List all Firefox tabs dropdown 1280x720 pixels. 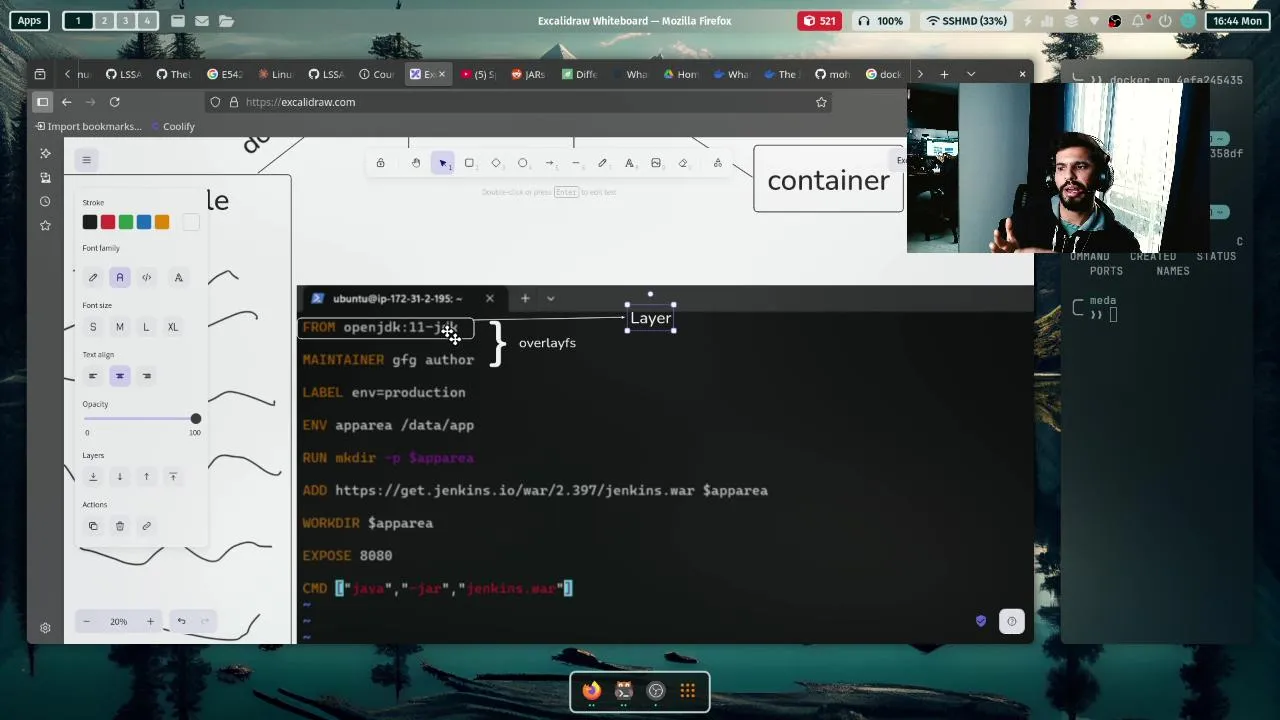(x=970, y=74)
